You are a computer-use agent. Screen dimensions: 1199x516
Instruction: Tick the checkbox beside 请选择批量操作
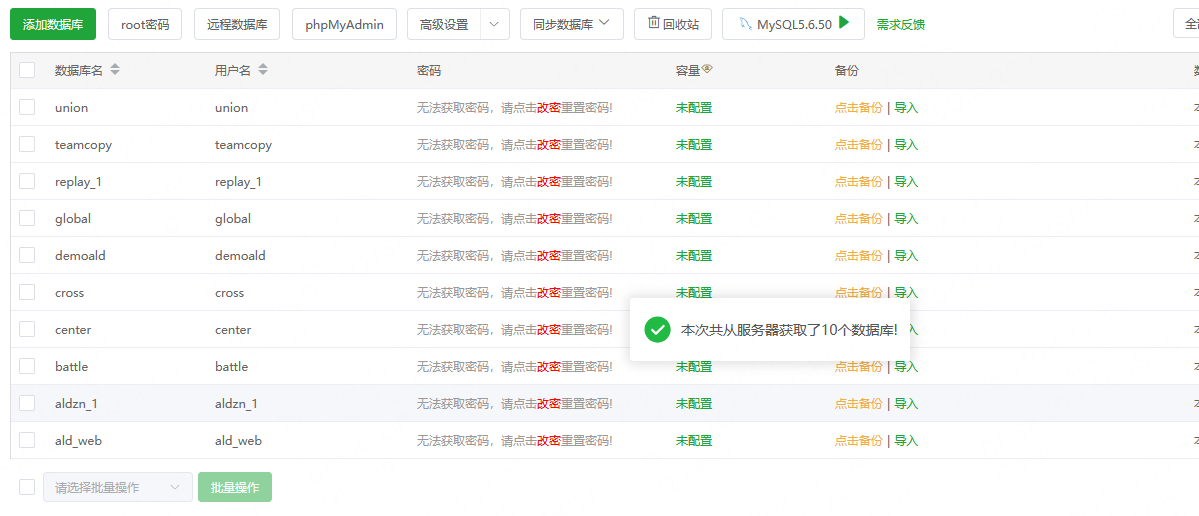[28, 487]
